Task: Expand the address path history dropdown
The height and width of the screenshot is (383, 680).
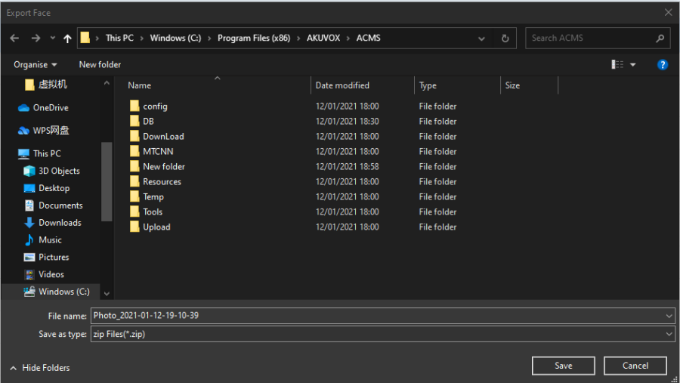Action: point(481,39)
